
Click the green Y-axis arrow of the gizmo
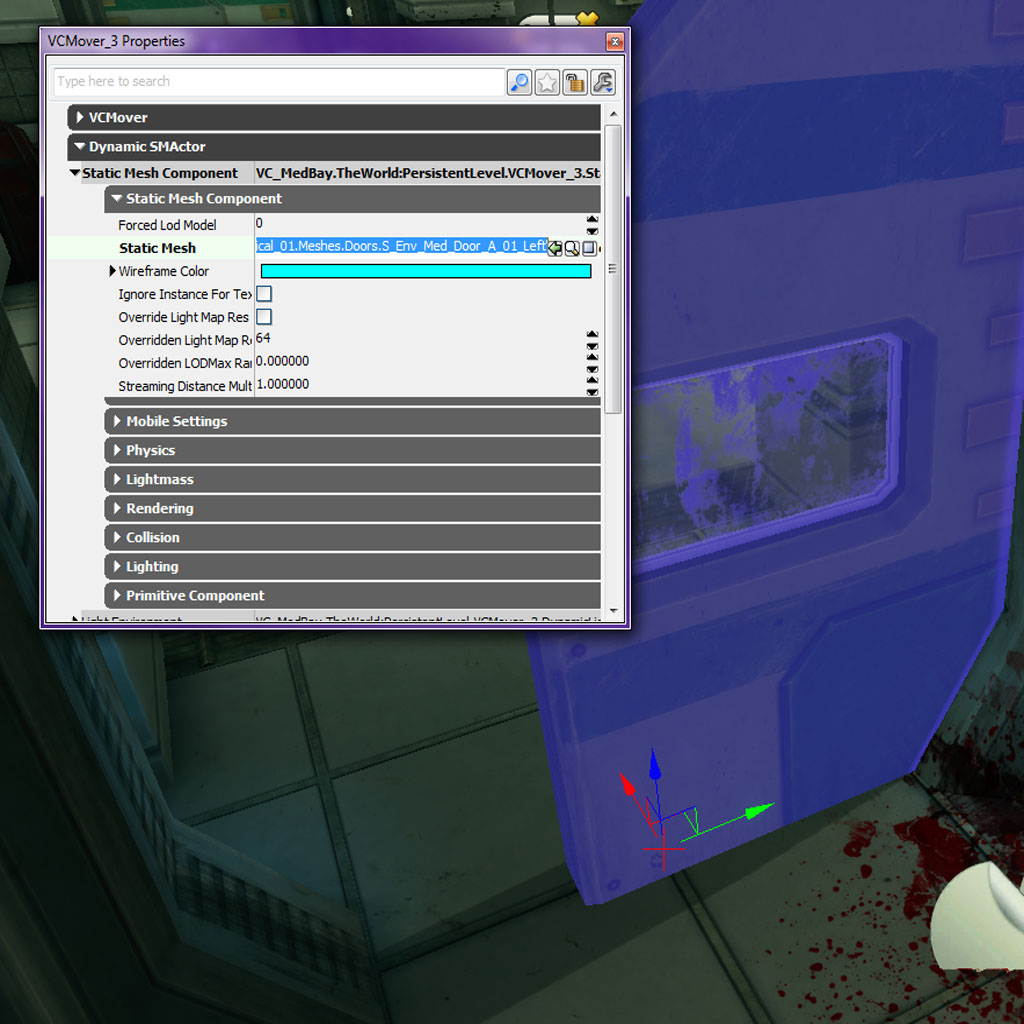pyautogui.click(x=759, y=812)
